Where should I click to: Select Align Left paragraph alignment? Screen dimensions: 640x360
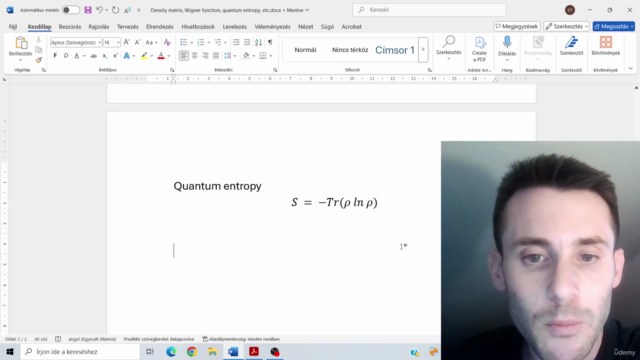[x=184, y=56]
